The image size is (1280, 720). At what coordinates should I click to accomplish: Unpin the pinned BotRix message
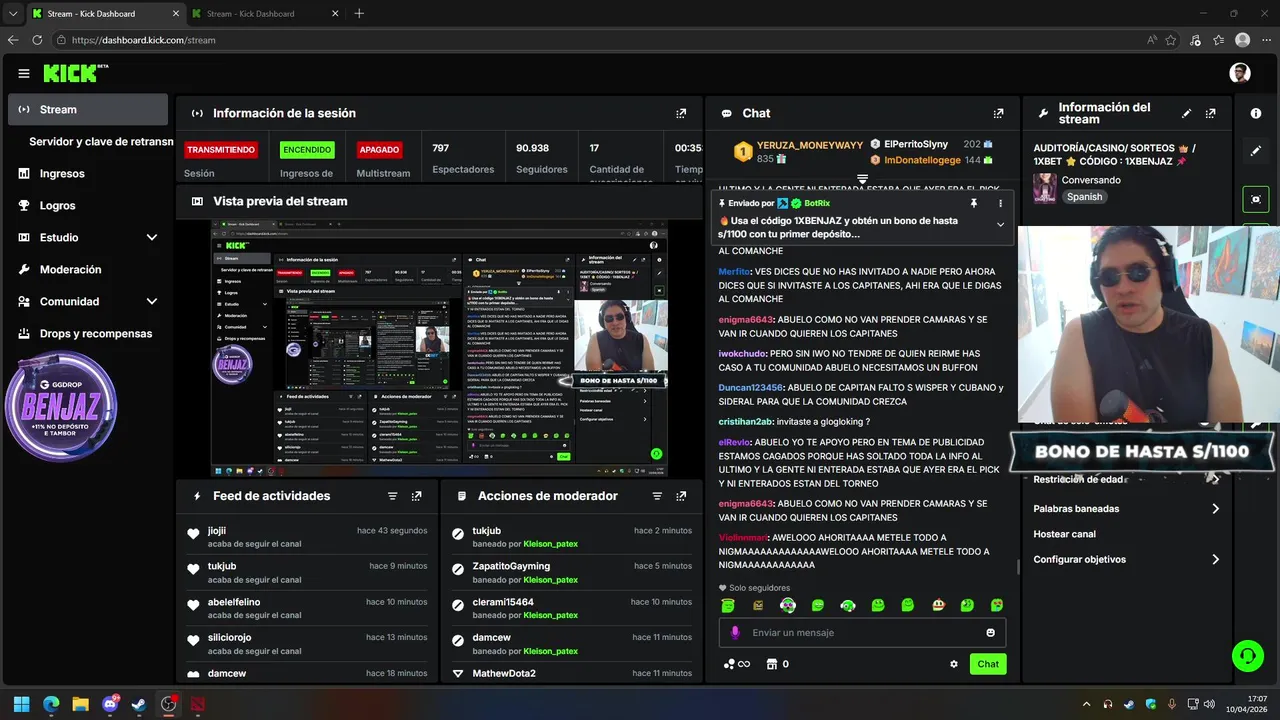point(974,203)
